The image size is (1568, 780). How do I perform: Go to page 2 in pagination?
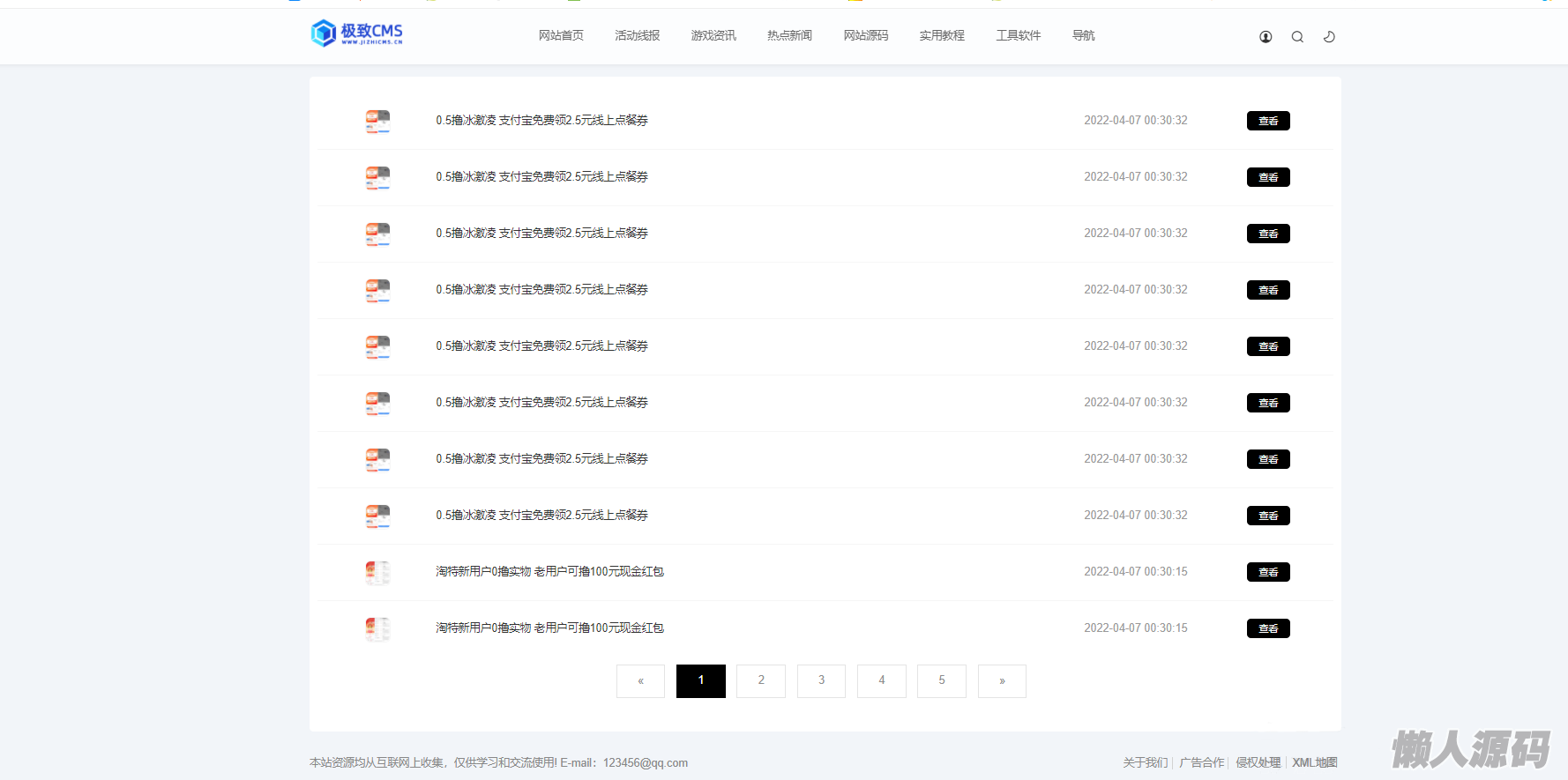coord(761,680)
